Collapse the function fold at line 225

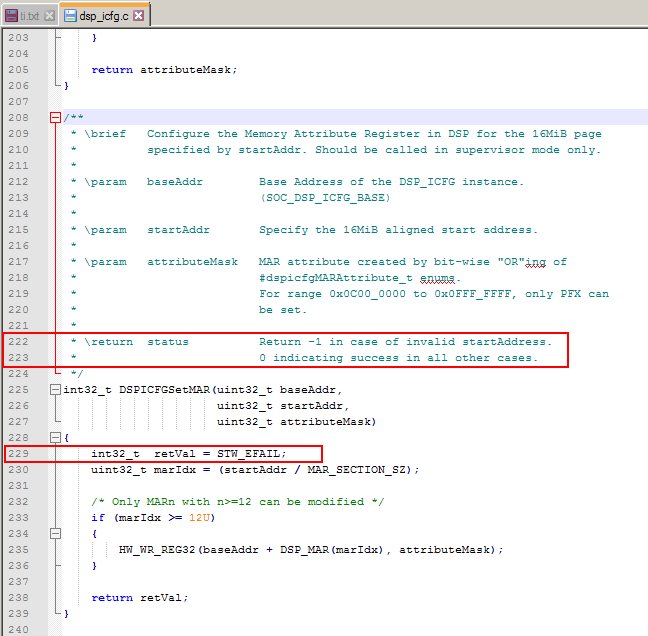click(x=55, y=390)
